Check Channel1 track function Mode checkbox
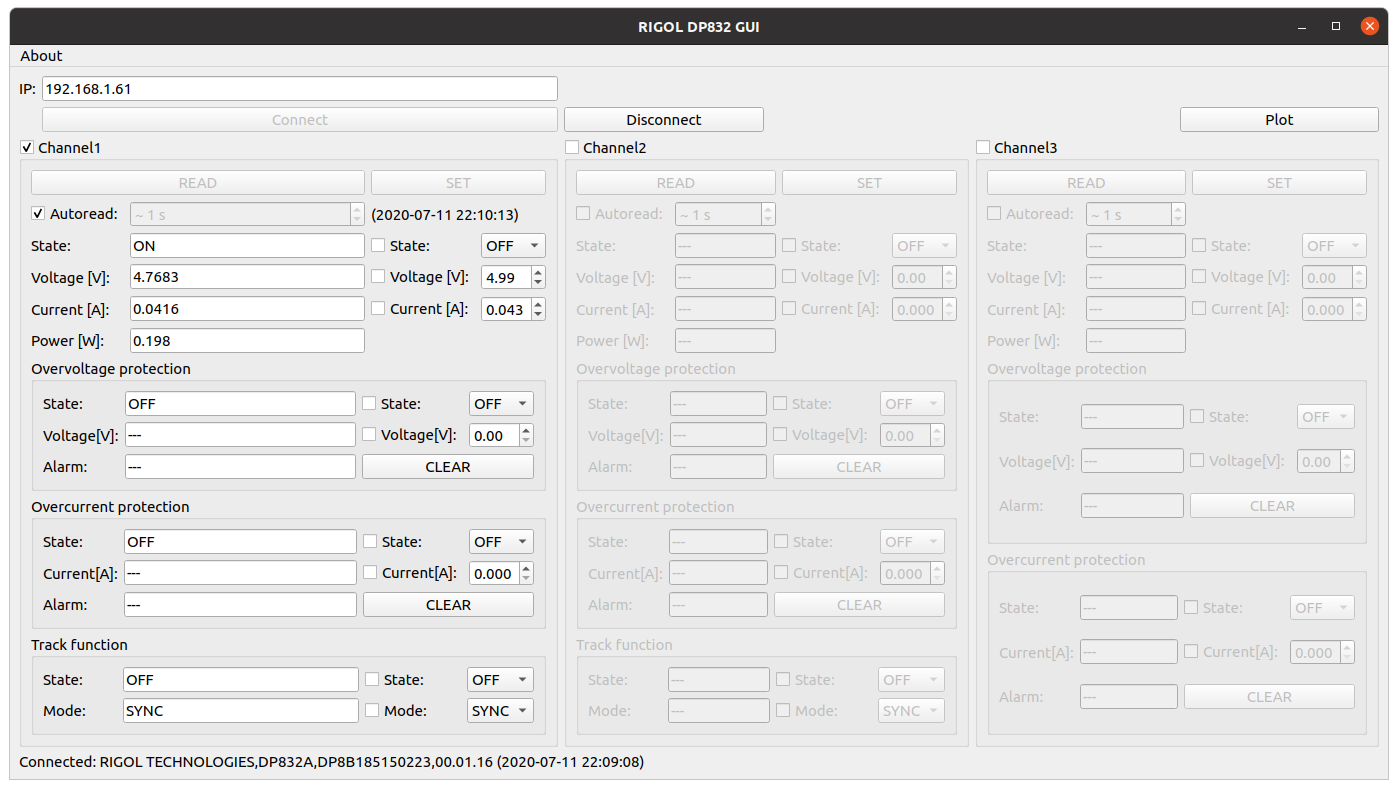1398x789 pixels. (372, 710)
